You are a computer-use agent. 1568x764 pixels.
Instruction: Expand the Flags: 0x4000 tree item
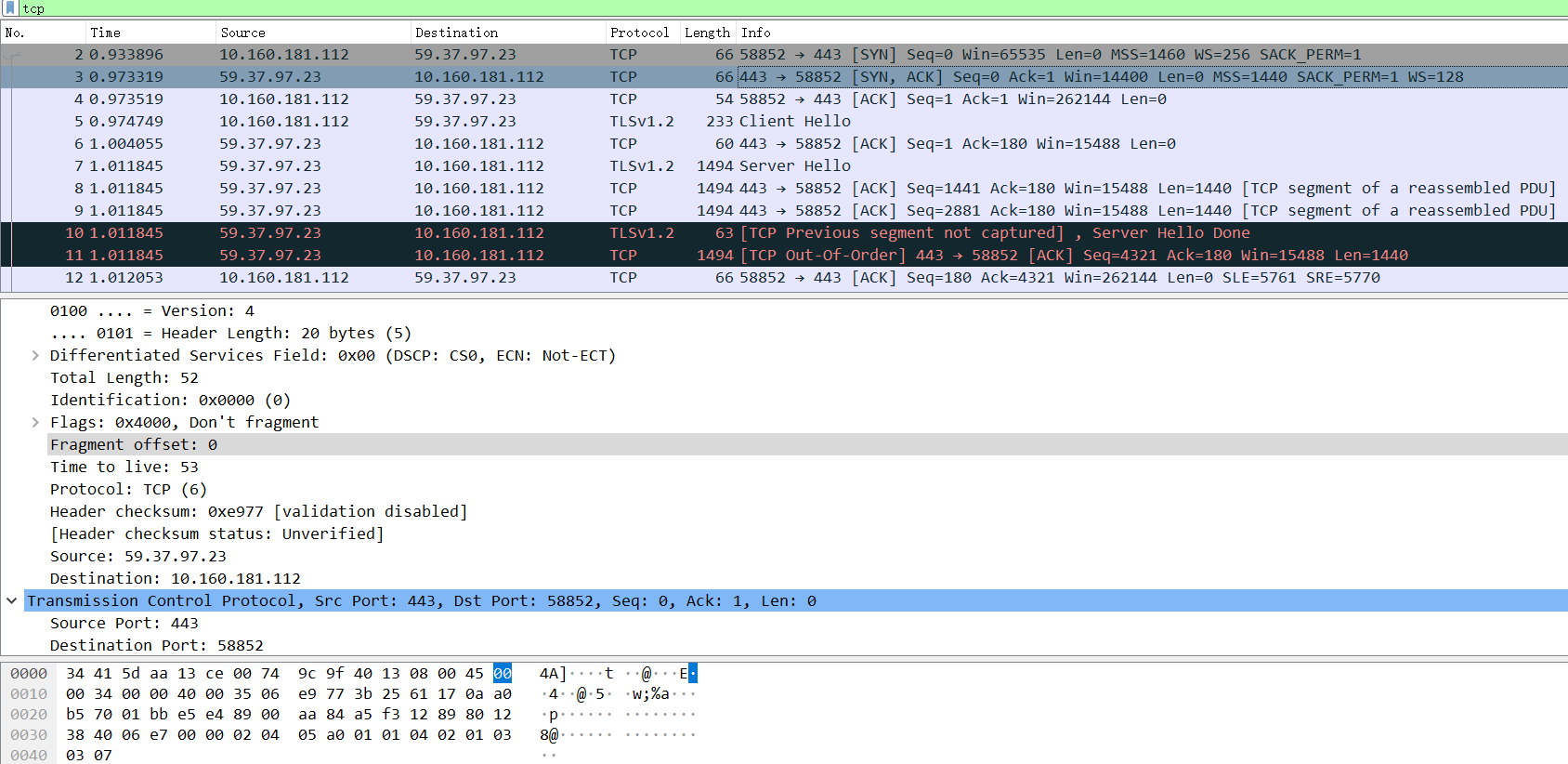click(35, 423)
